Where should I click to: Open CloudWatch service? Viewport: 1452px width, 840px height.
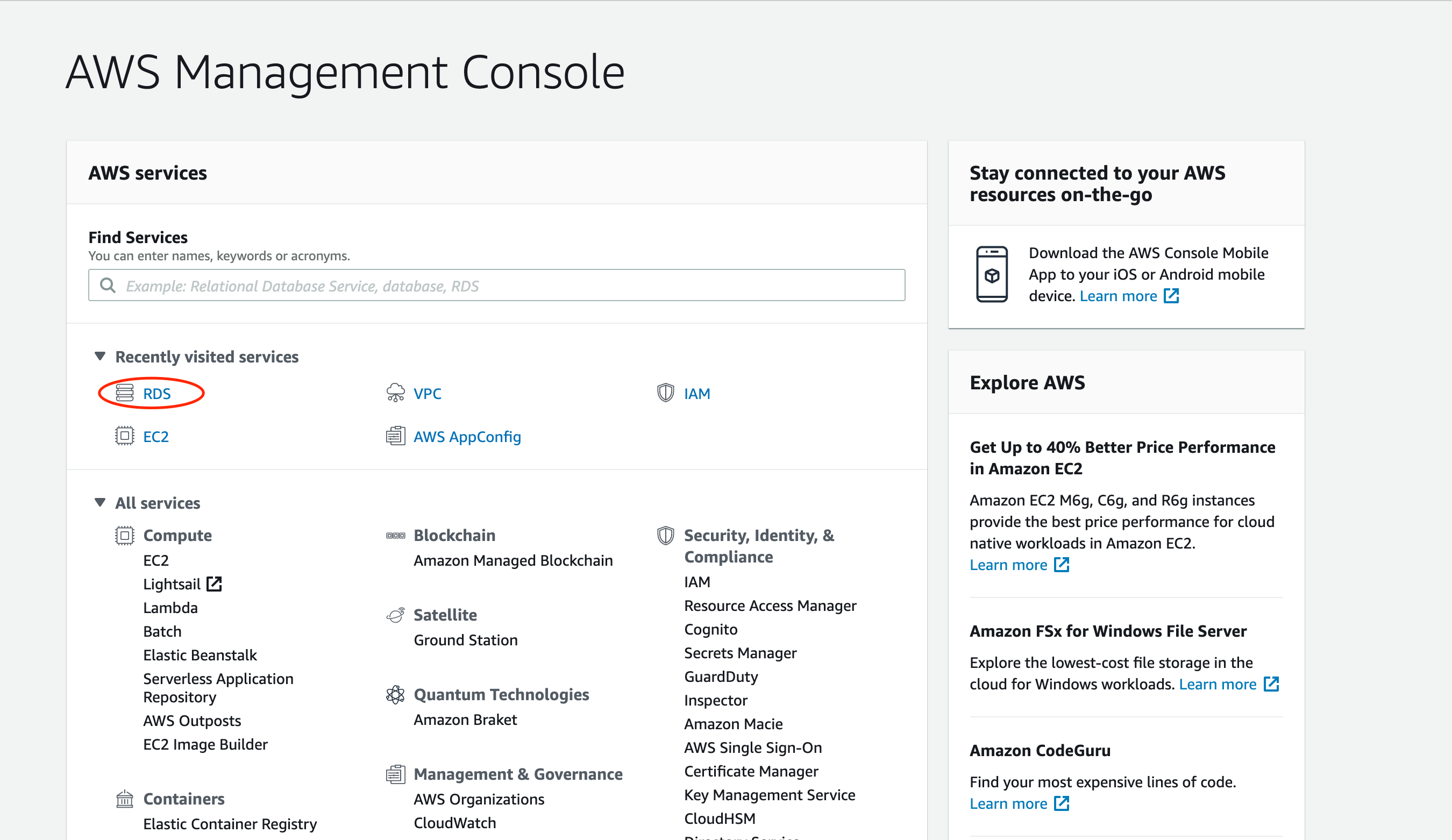pos(454,823)
